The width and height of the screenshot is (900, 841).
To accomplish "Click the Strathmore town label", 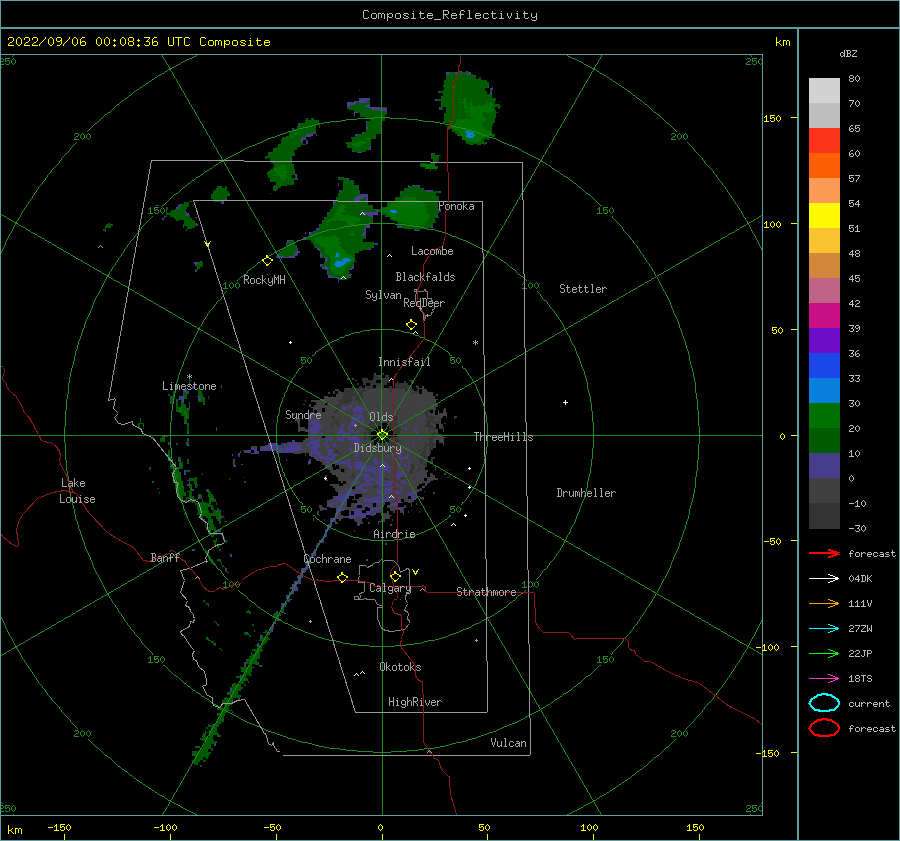I will 486,592.
